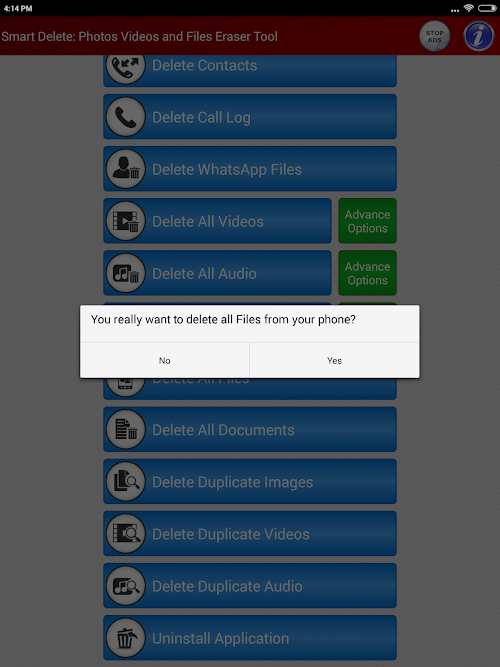Viewport: 500px width, 667px height.
Task: Tap the documents trash icon
Action: click(126, 430)
